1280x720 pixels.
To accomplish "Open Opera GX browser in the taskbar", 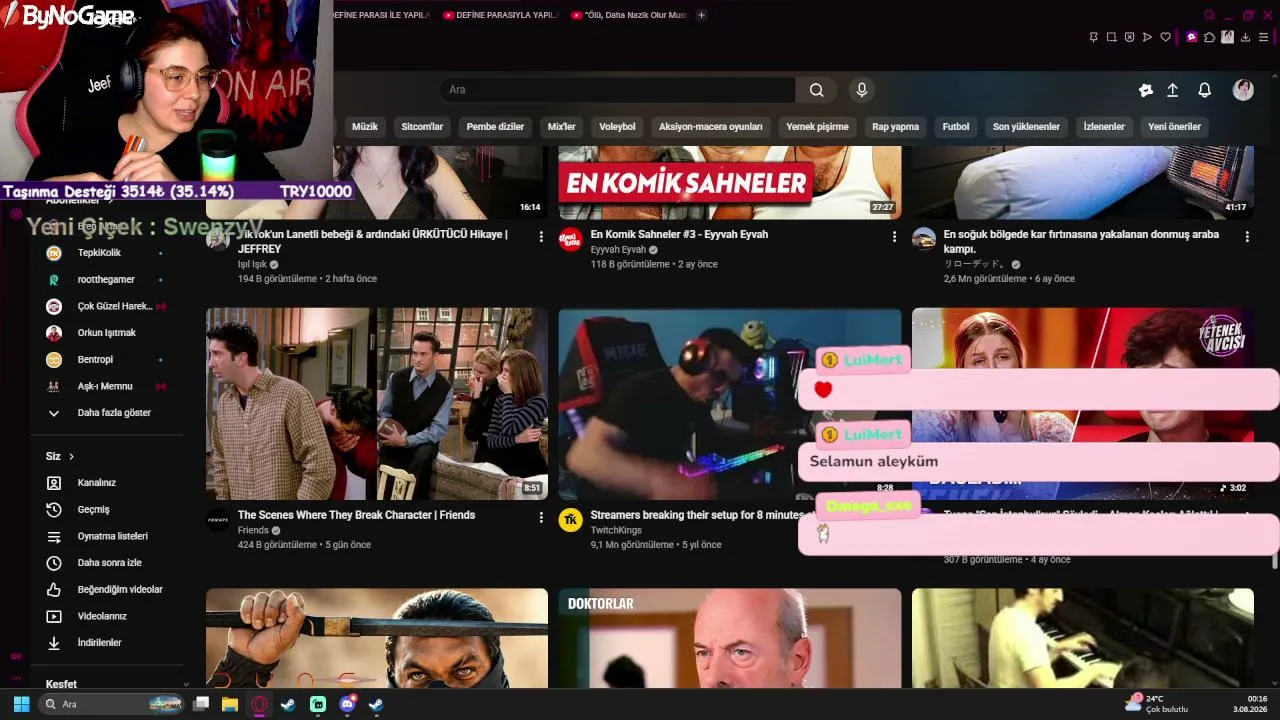I will click(260, 704).
